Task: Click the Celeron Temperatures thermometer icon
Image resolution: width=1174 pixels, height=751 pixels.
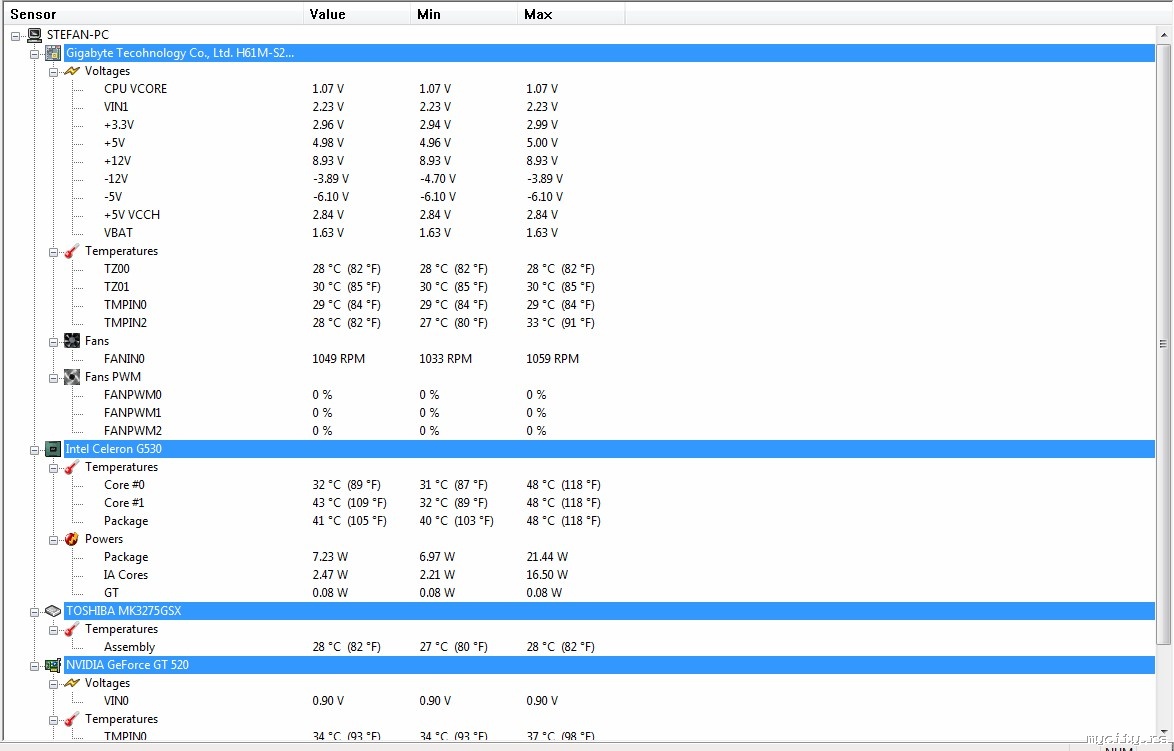Action: (72, 467)
